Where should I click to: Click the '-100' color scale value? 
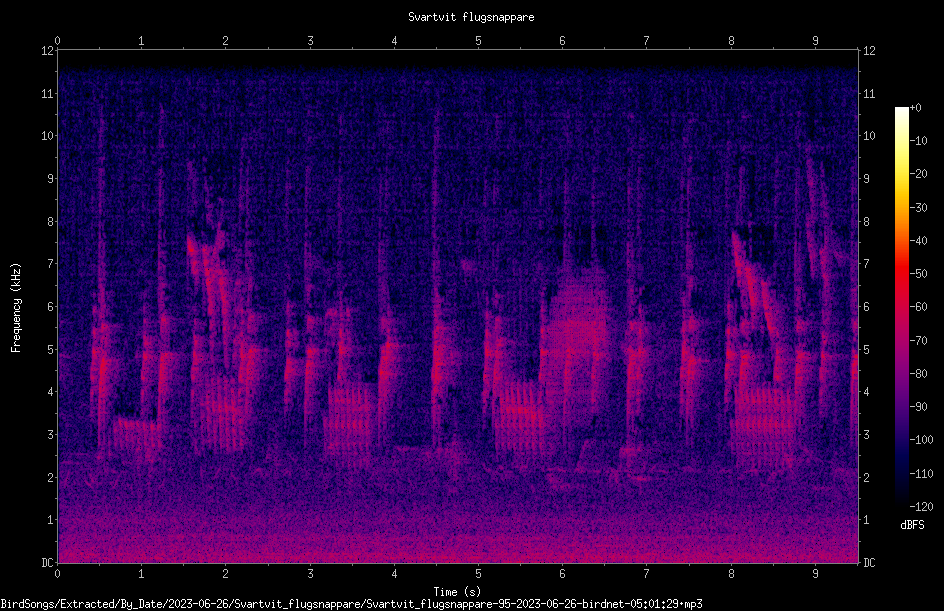tap(921, 439)
